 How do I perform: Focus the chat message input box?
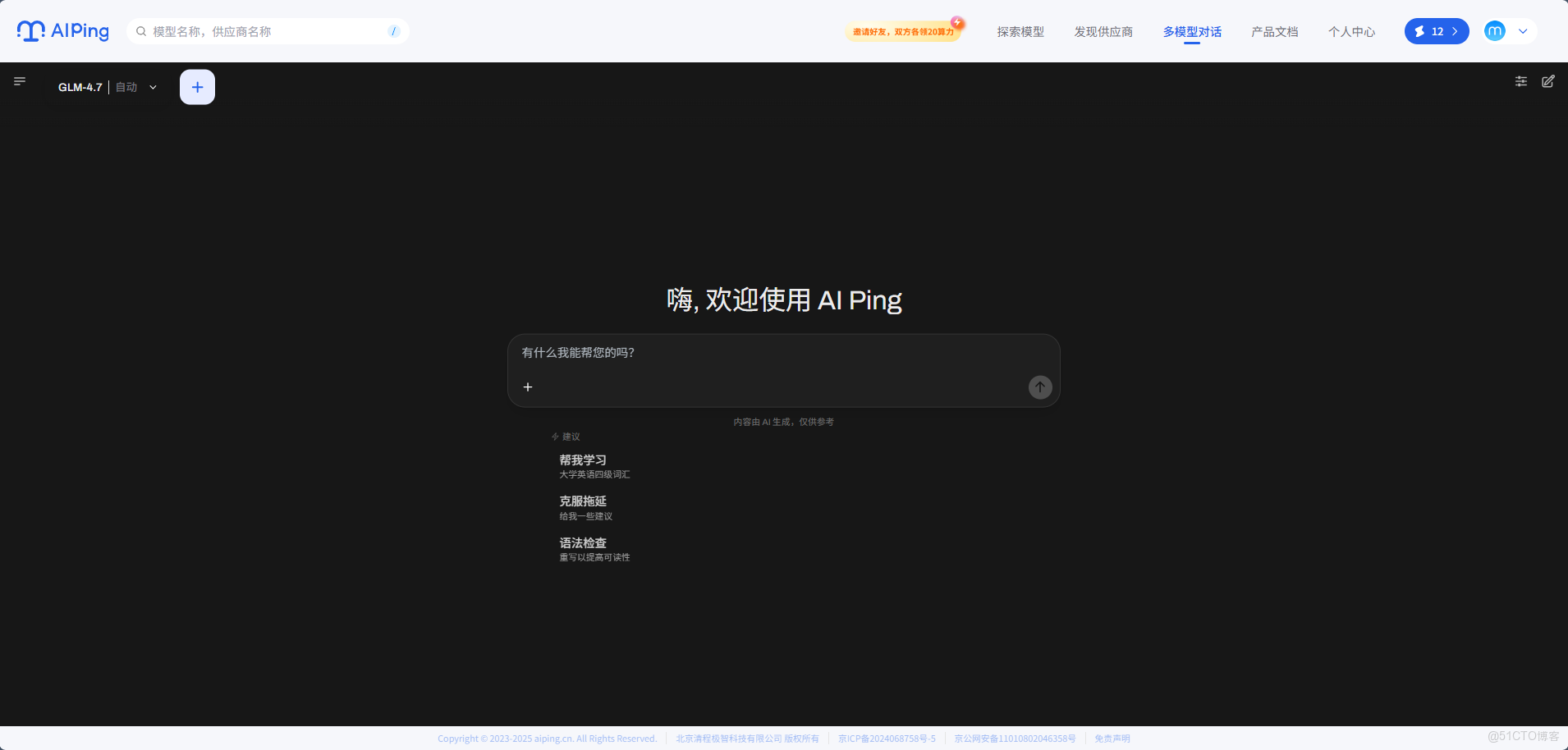pos(784,354)
